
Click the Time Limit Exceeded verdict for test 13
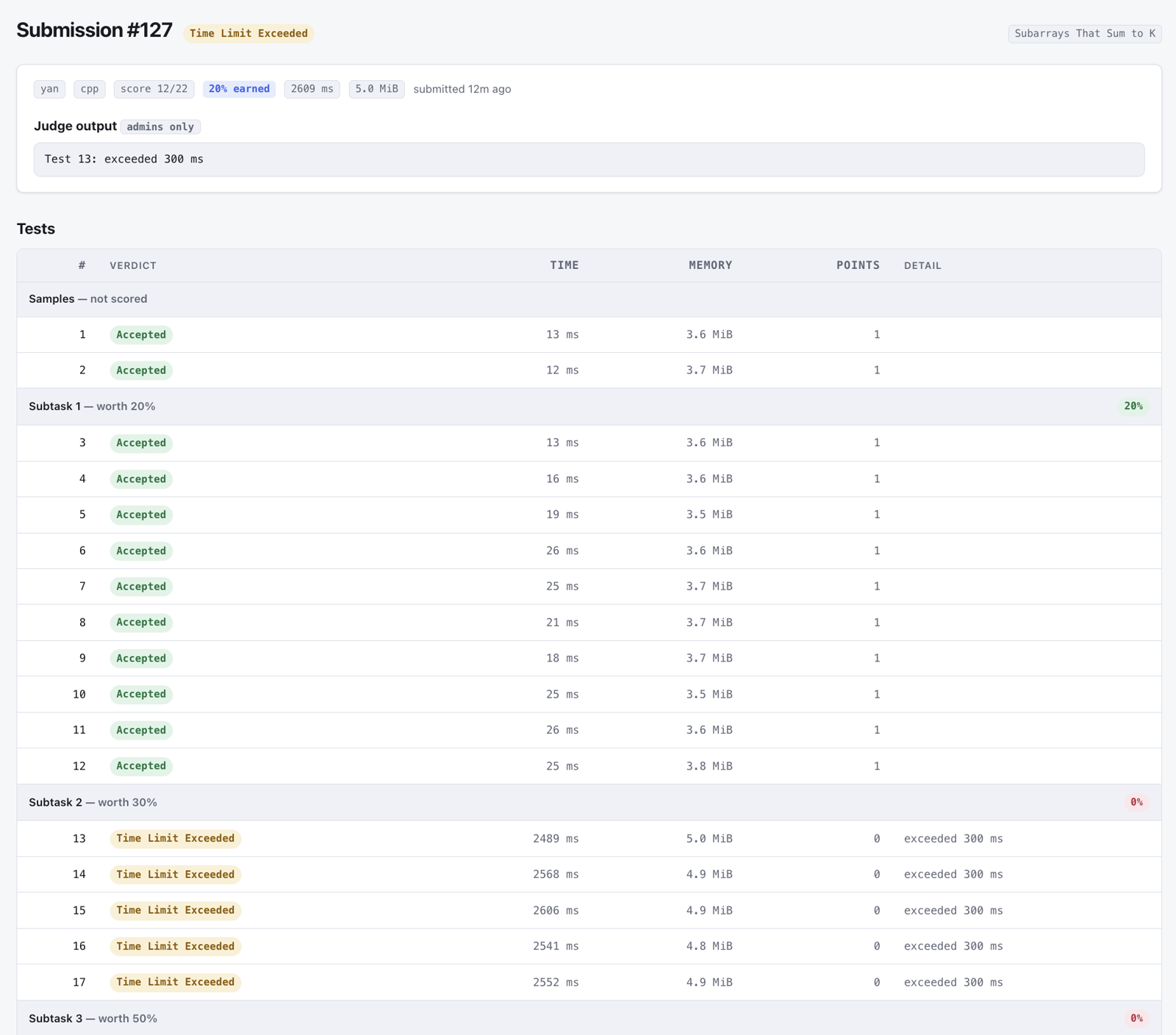point(176,839)
